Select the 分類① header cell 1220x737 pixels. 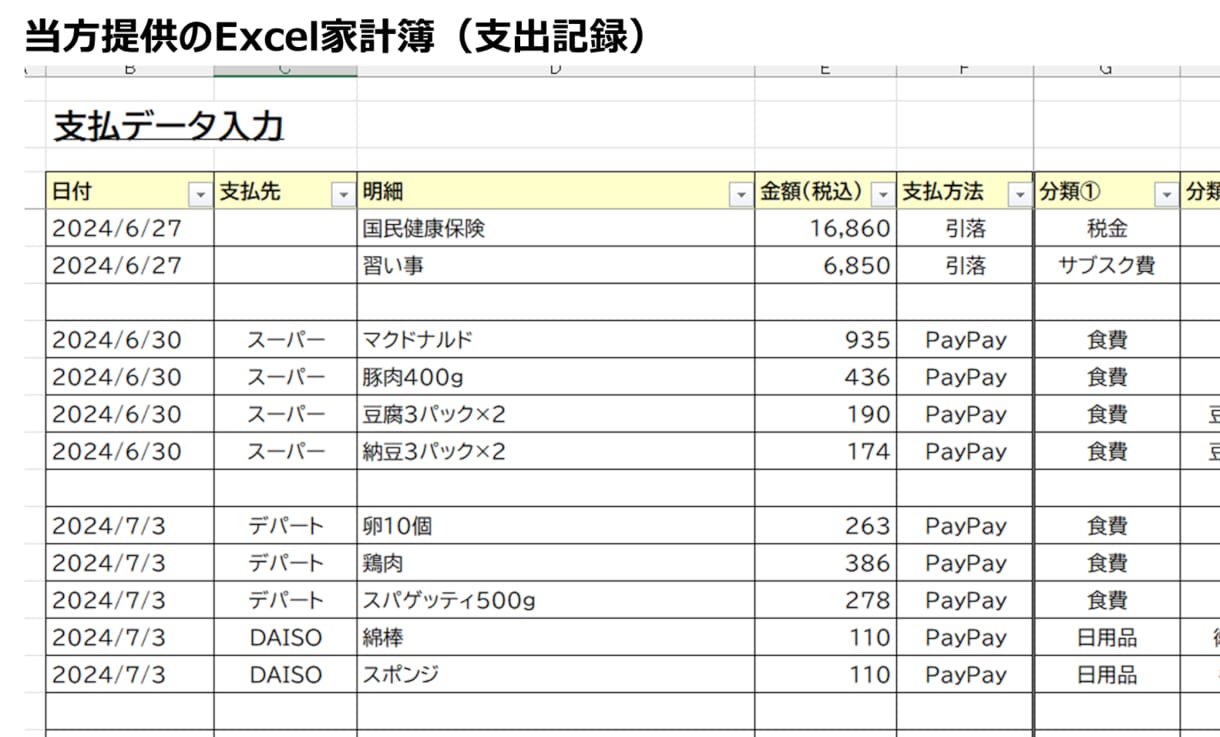(1107, 192)
